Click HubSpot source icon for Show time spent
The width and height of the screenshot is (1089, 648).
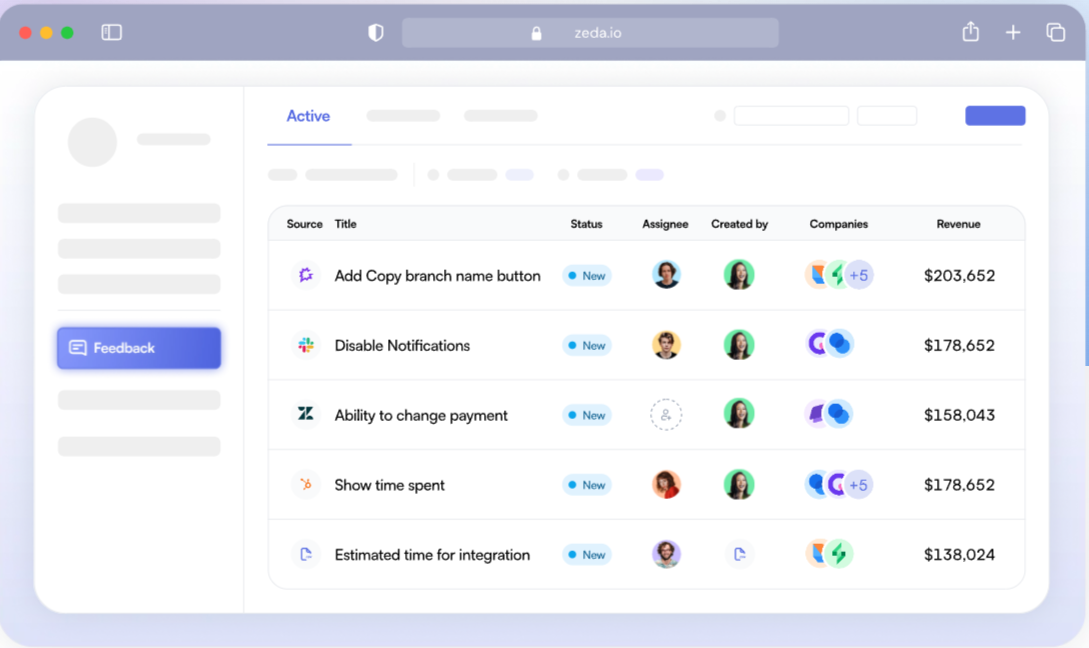pos(306,485)
